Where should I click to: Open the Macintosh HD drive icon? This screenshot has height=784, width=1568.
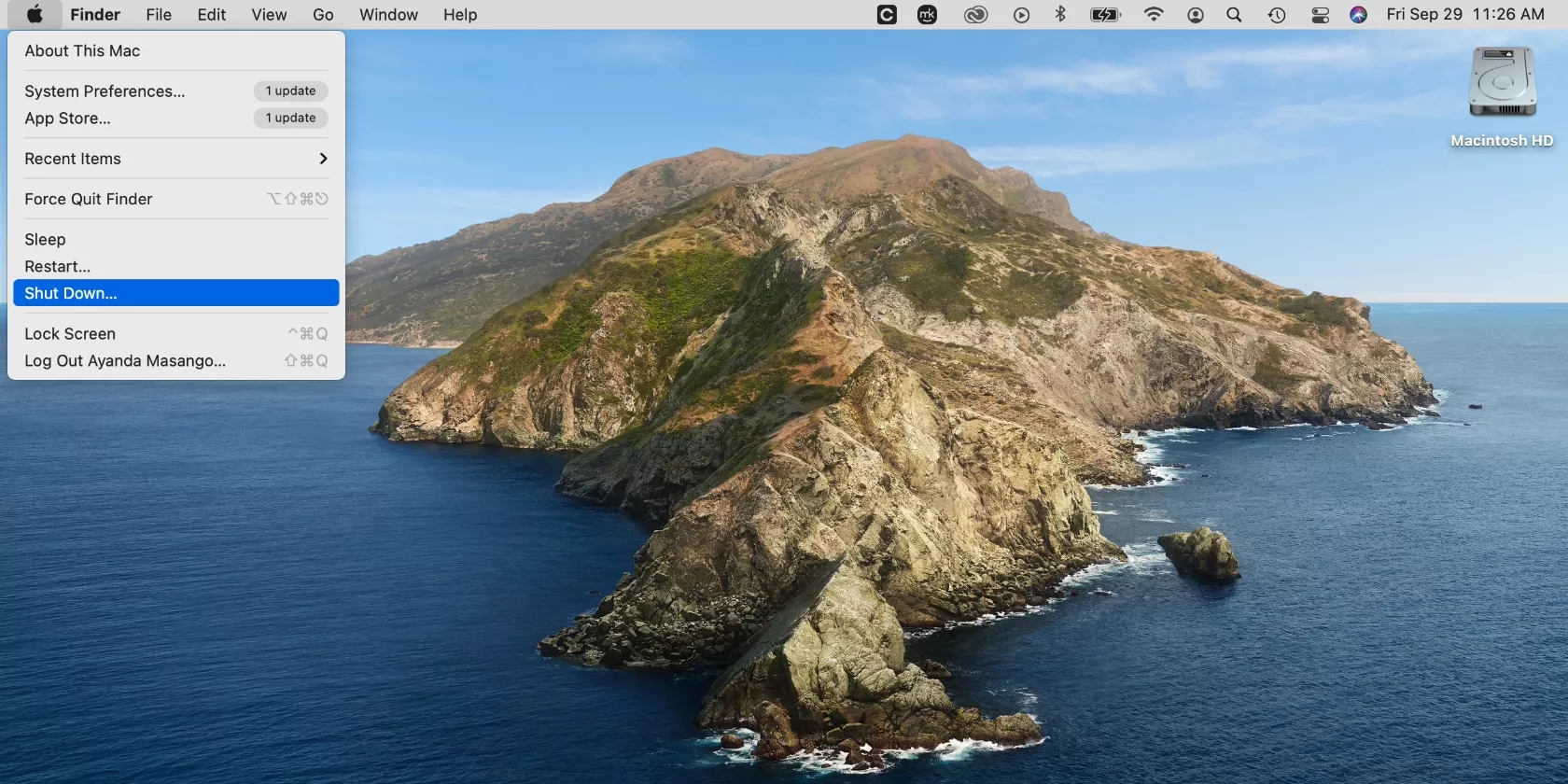click(1502, 84)
